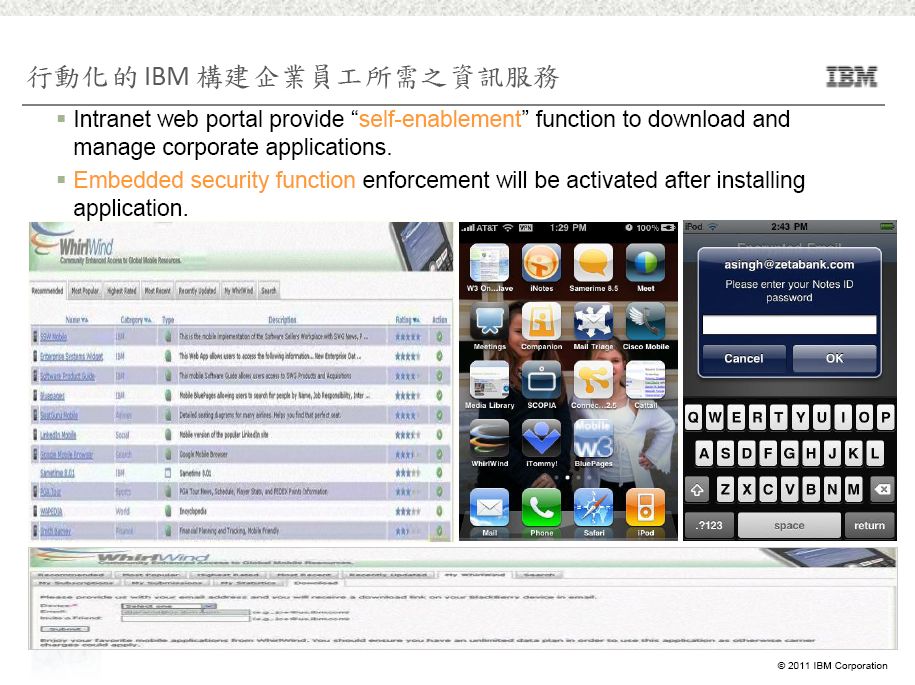Open the Media Library app icon

tap(489, 380)
